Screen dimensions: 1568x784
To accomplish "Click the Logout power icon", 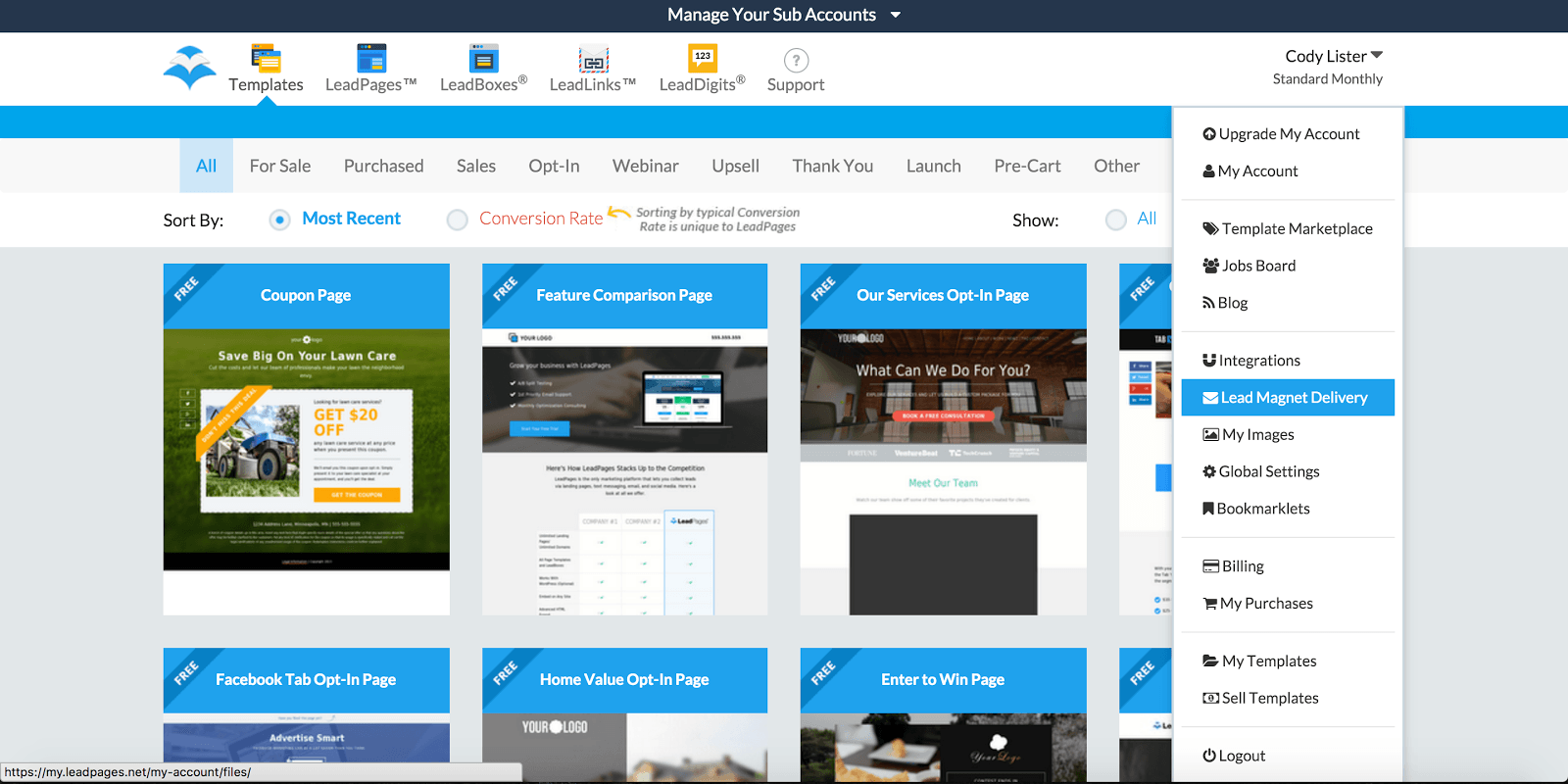I will tap(1209, 756).
